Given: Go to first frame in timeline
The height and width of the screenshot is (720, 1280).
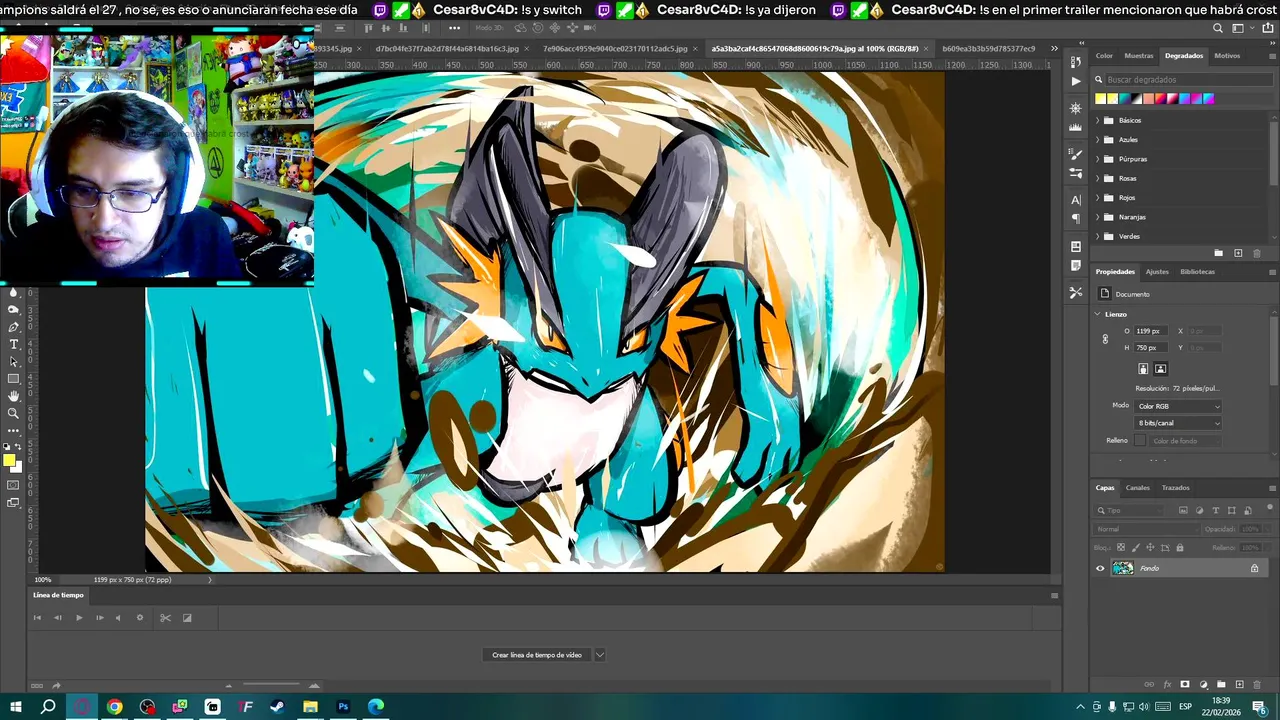Looking at the screenshot, I should (38, 618).
